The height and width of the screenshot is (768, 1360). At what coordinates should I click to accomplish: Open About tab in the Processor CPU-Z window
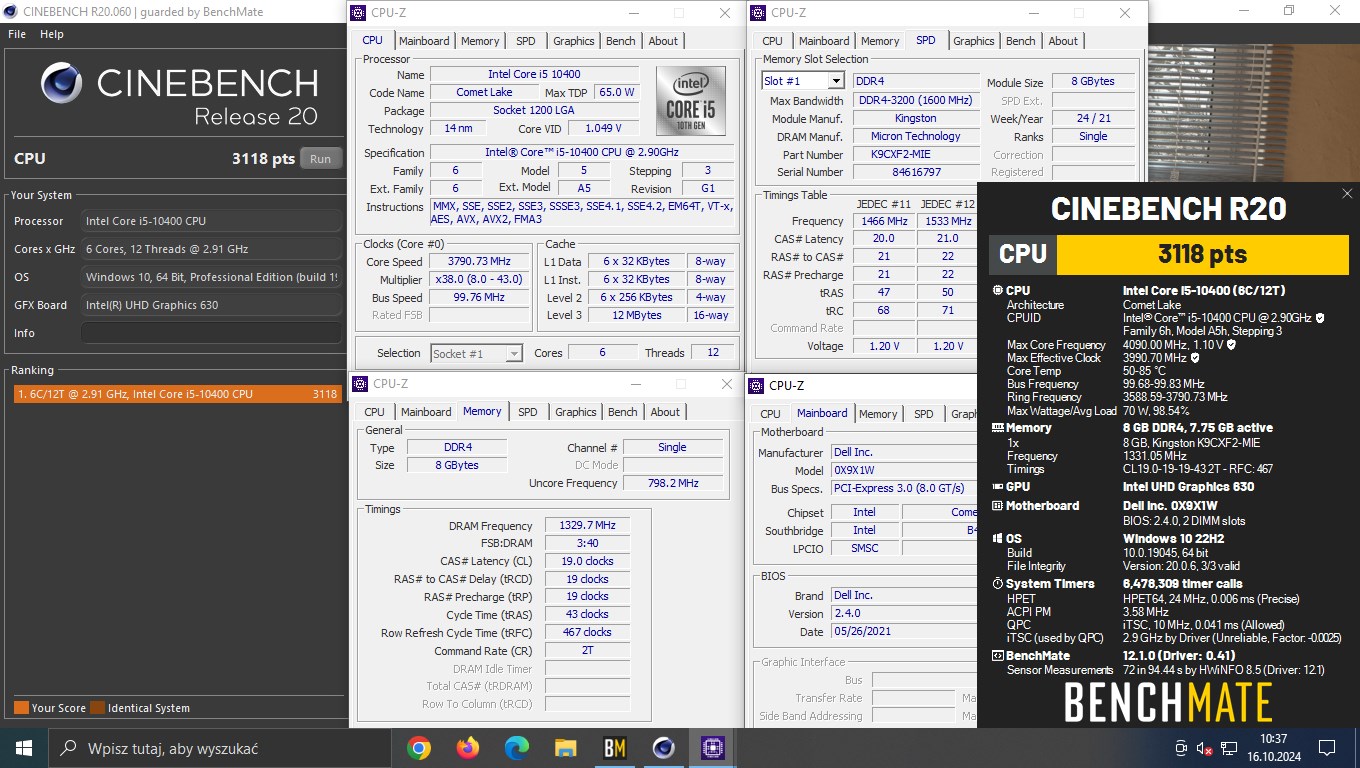(663, 41)
